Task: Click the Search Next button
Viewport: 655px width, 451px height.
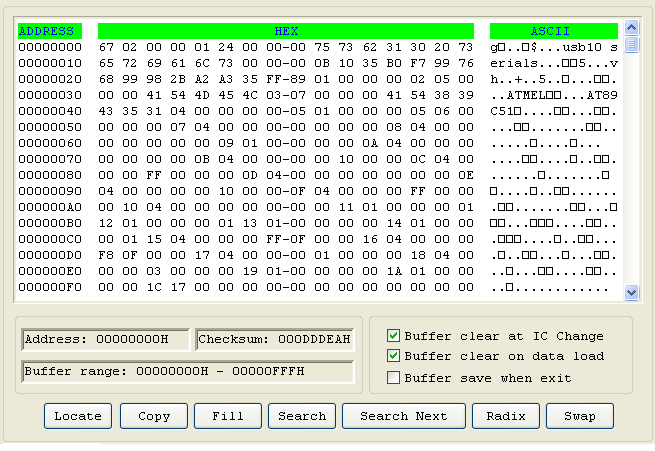Action: pyautogui.click(x=404, y=416)
